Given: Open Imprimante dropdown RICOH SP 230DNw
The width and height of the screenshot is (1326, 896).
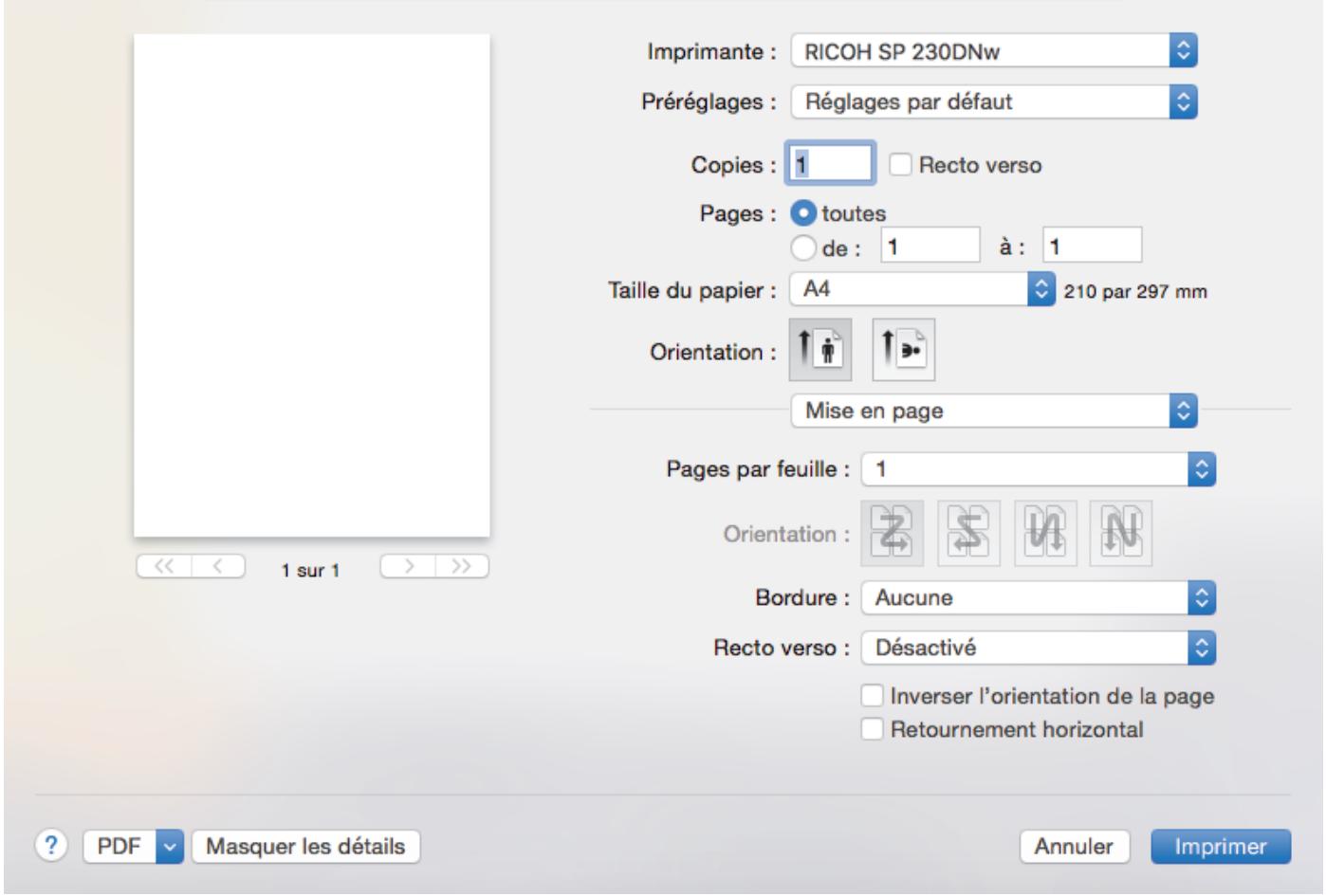Looking at the screenshot, I should click(994, 51).
